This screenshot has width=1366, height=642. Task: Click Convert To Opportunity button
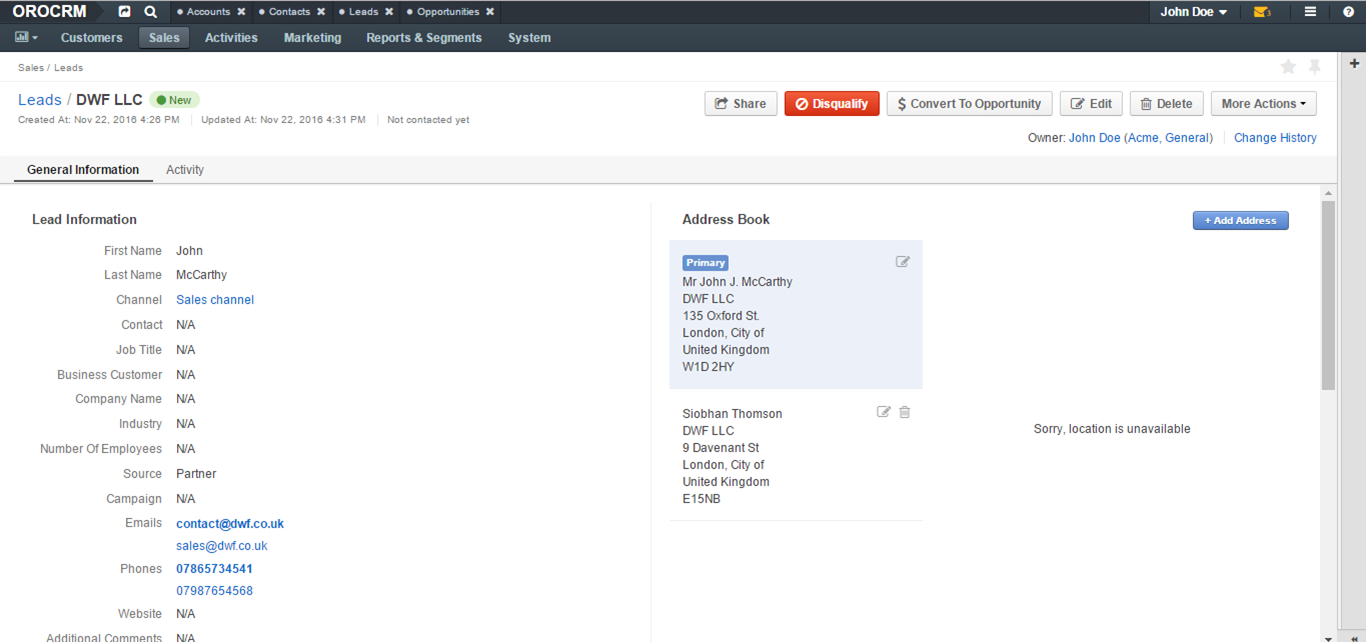click(x=969, y=104)
